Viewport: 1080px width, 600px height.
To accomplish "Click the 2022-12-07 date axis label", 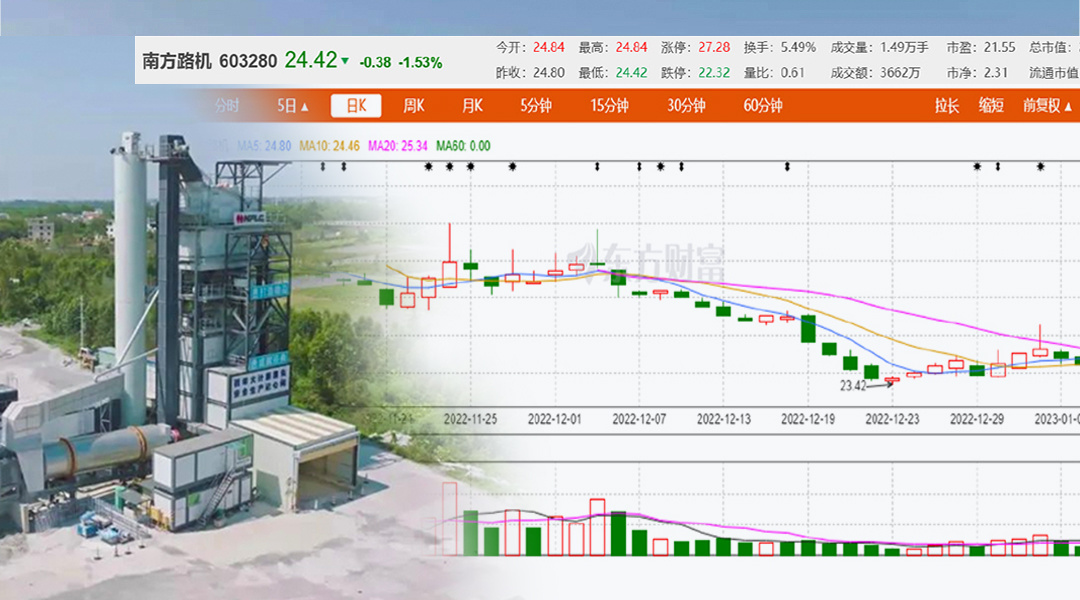I will 639,419.
